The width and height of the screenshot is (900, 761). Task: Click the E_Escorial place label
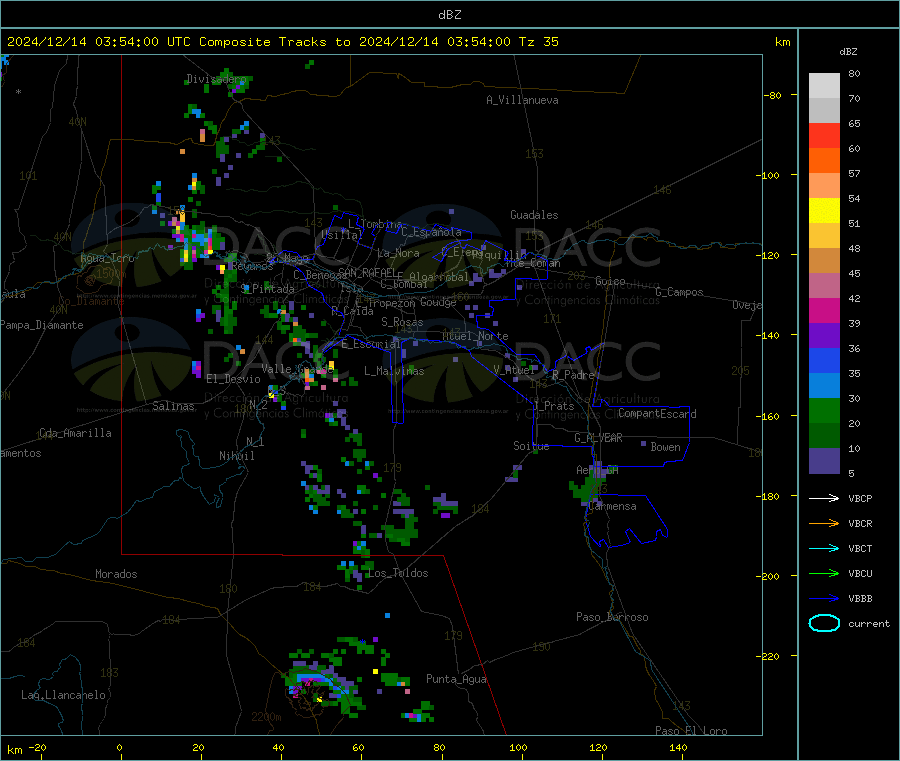pos(371,344)
